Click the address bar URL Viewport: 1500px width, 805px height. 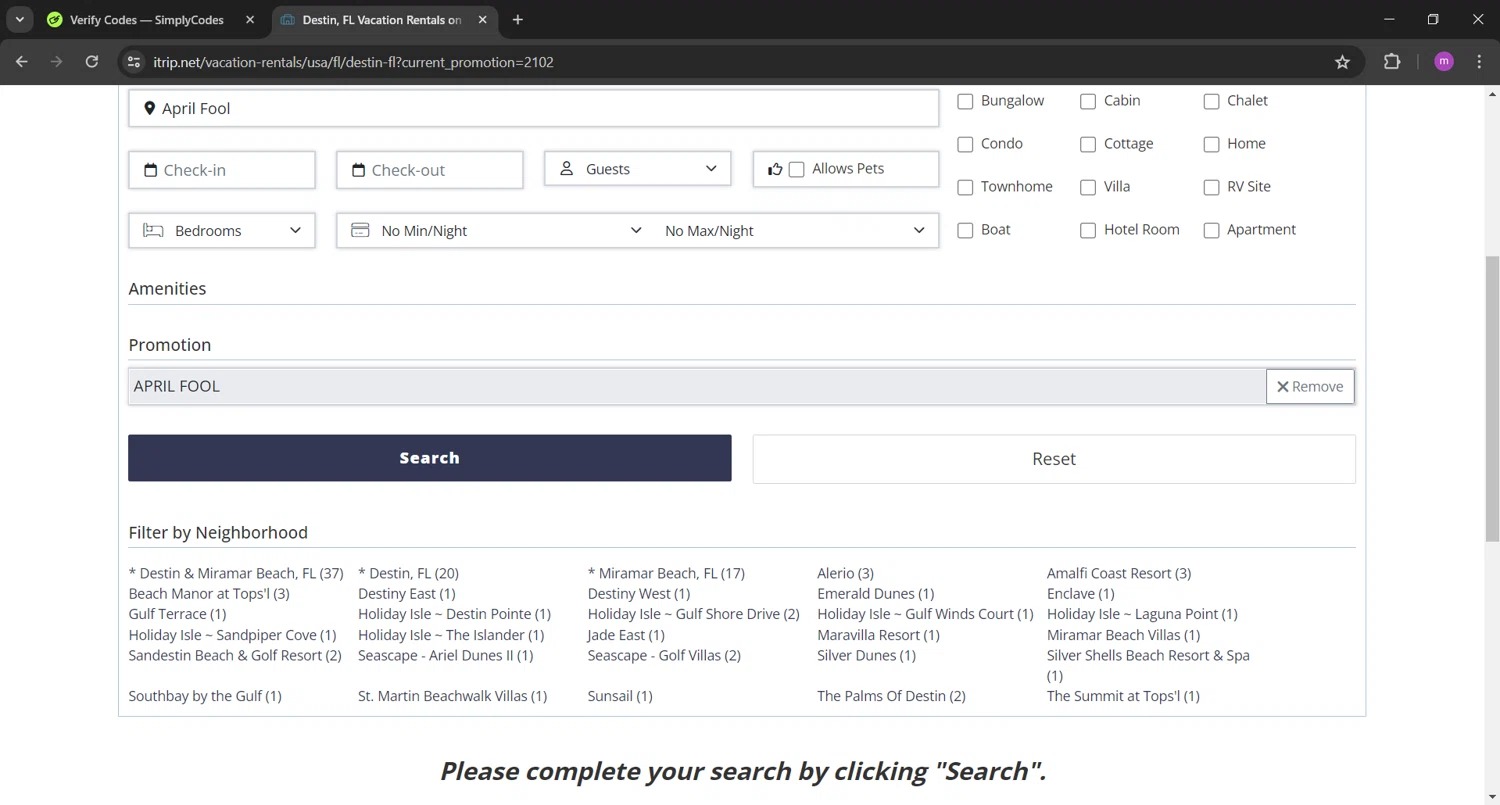(x=353, y=62)
